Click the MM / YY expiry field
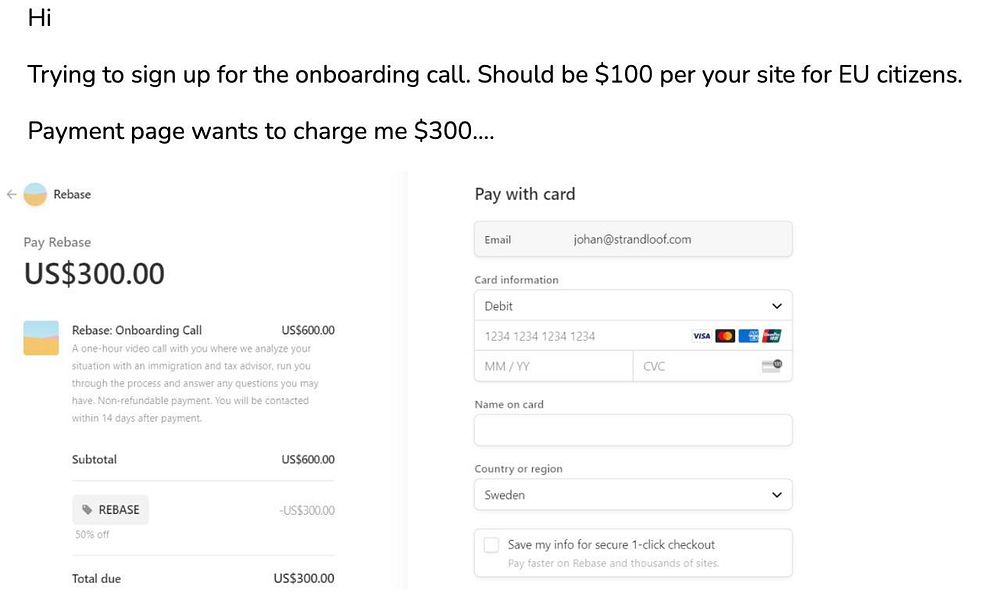 tap(553, 366)
